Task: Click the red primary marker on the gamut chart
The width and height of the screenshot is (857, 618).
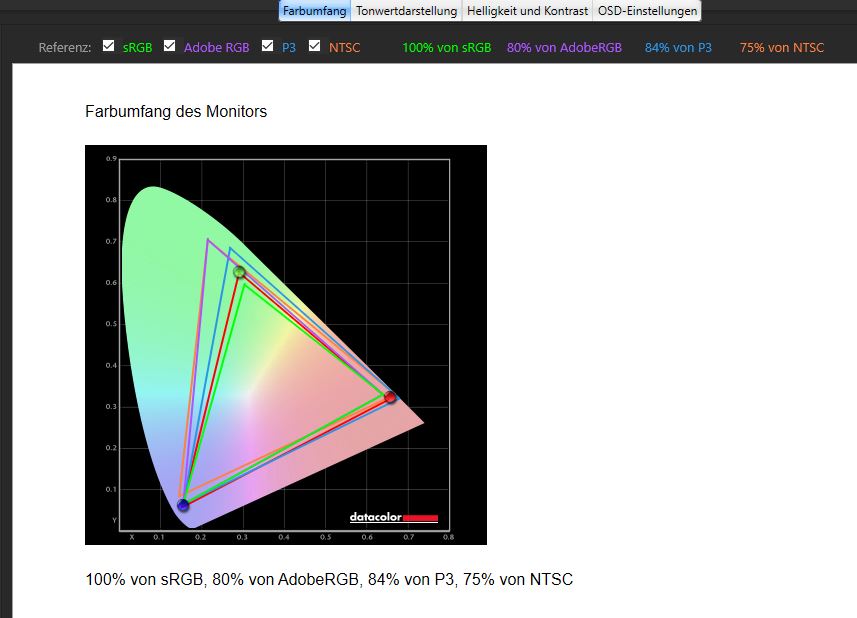Action: [390, 397]
